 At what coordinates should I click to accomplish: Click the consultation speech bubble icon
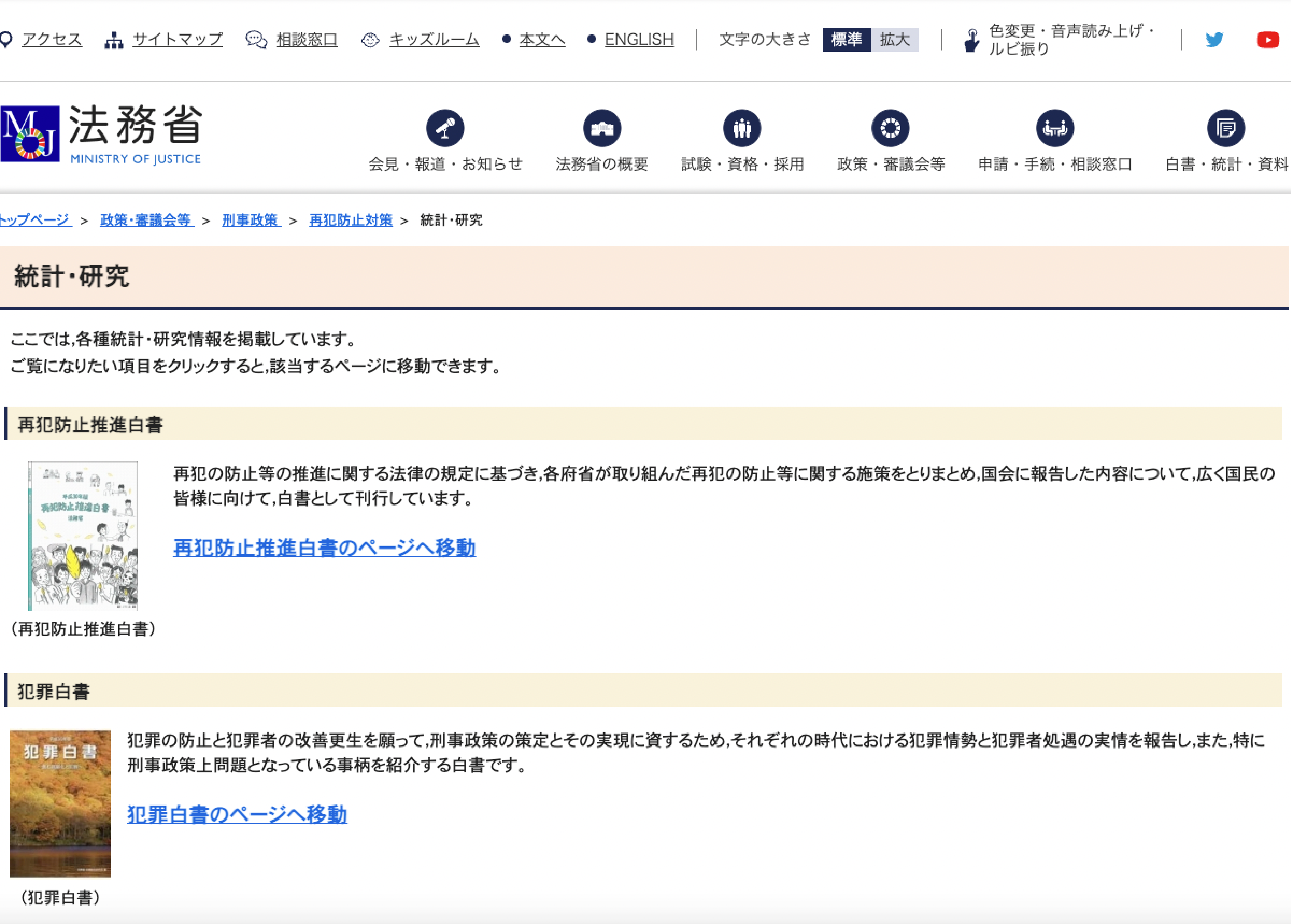click(x=257, y=40)
